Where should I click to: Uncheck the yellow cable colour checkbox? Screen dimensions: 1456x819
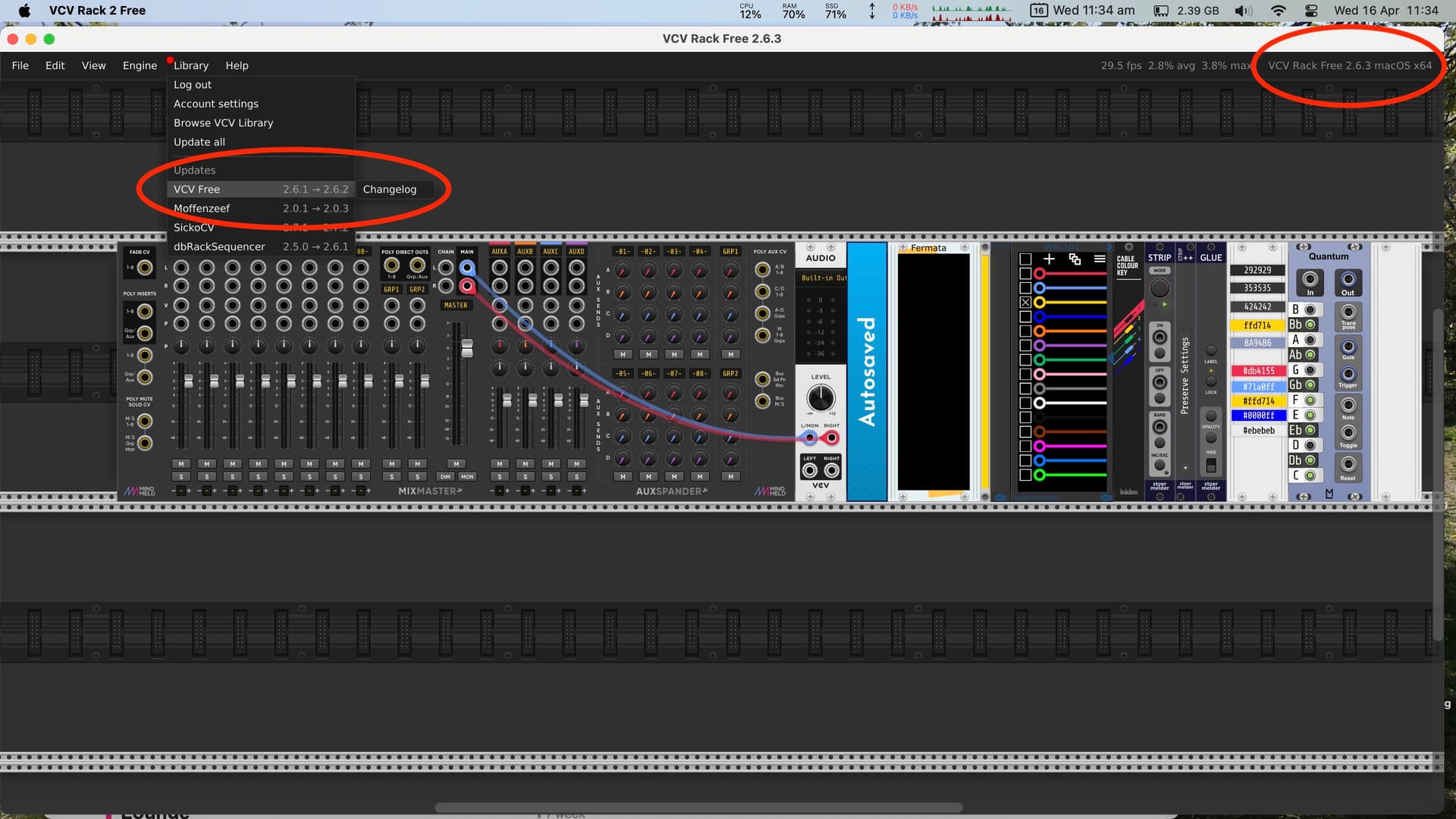(1025, 303)
